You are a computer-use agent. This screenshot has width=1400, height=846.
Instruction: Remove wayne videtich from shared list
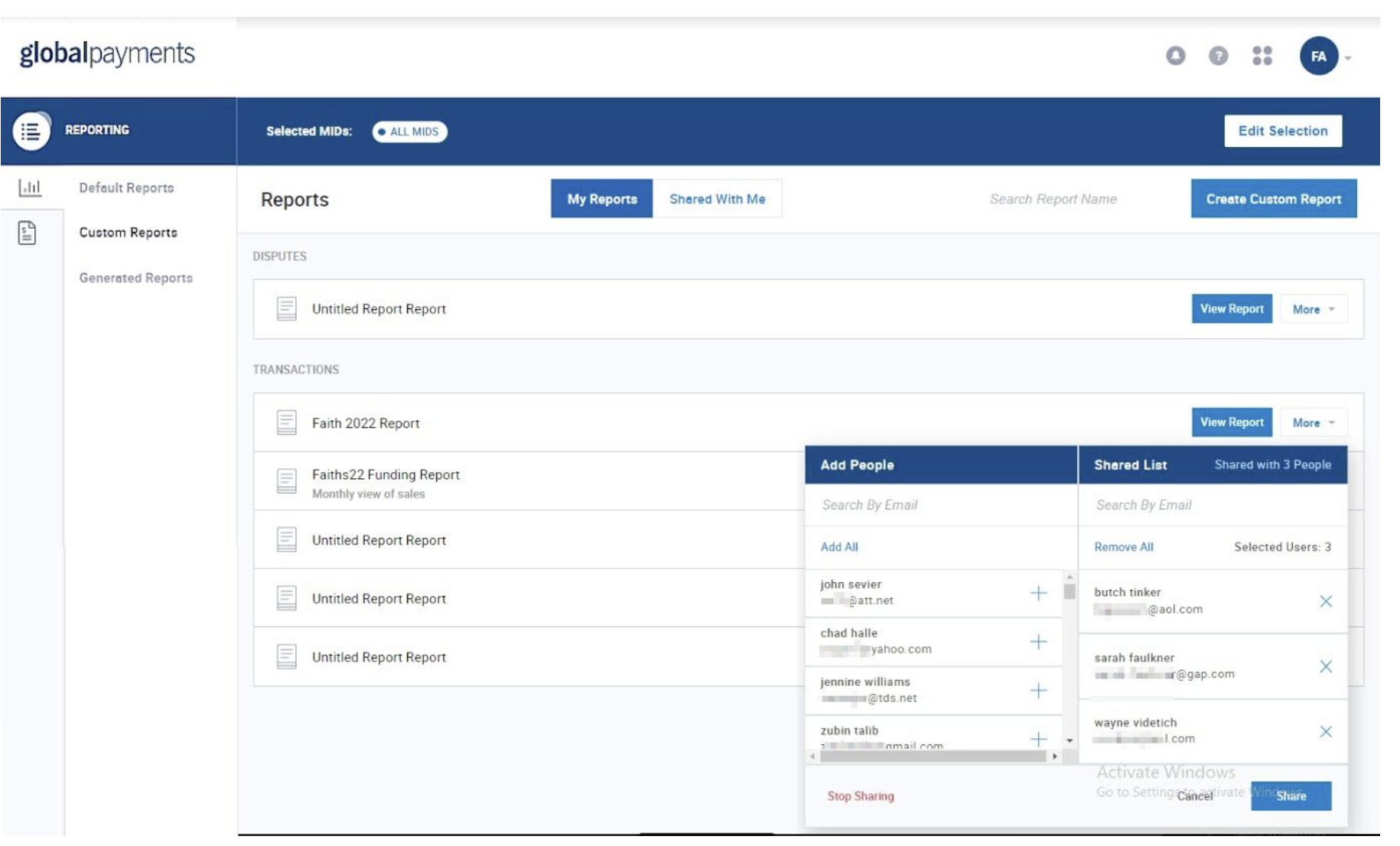pos(1325,732)
